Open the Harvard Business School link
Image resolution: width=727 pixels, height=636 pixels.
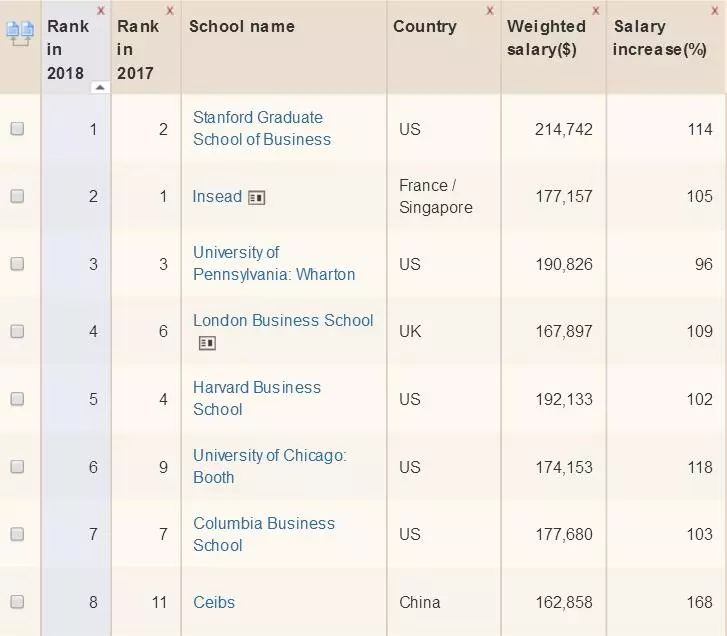[256, 398]
